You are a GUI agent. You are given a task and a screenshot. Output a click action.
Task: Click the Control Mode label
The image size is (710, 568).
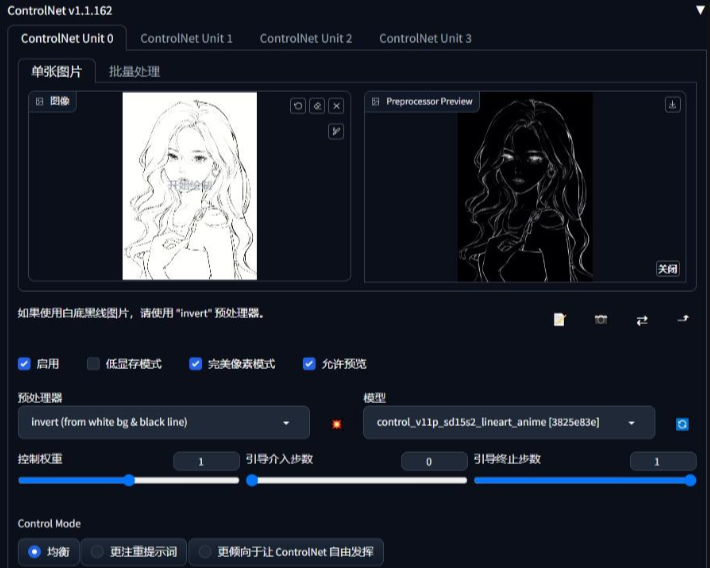click(49, 524)
